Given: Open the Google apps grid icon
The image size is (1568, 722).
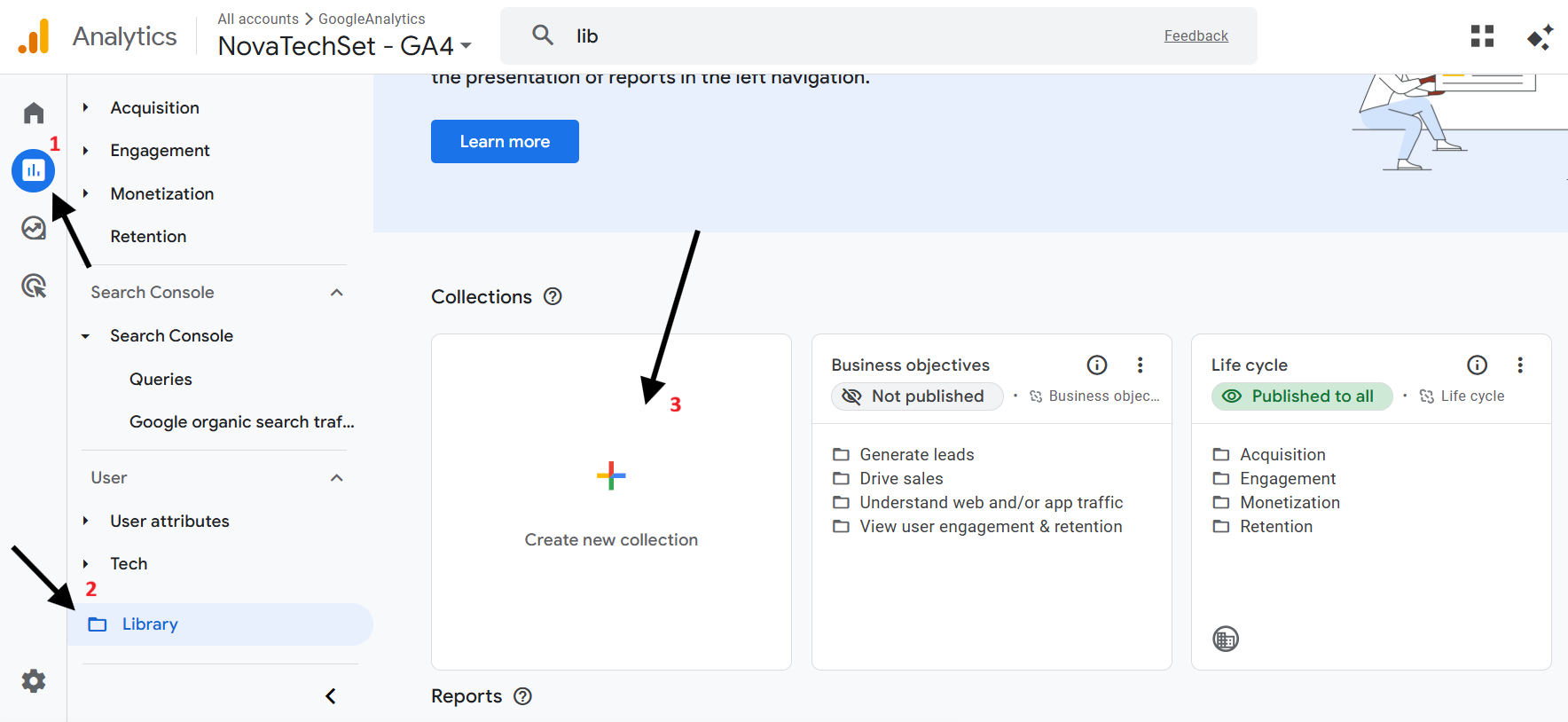Looking at the screenshot, I should [1482, 36].
